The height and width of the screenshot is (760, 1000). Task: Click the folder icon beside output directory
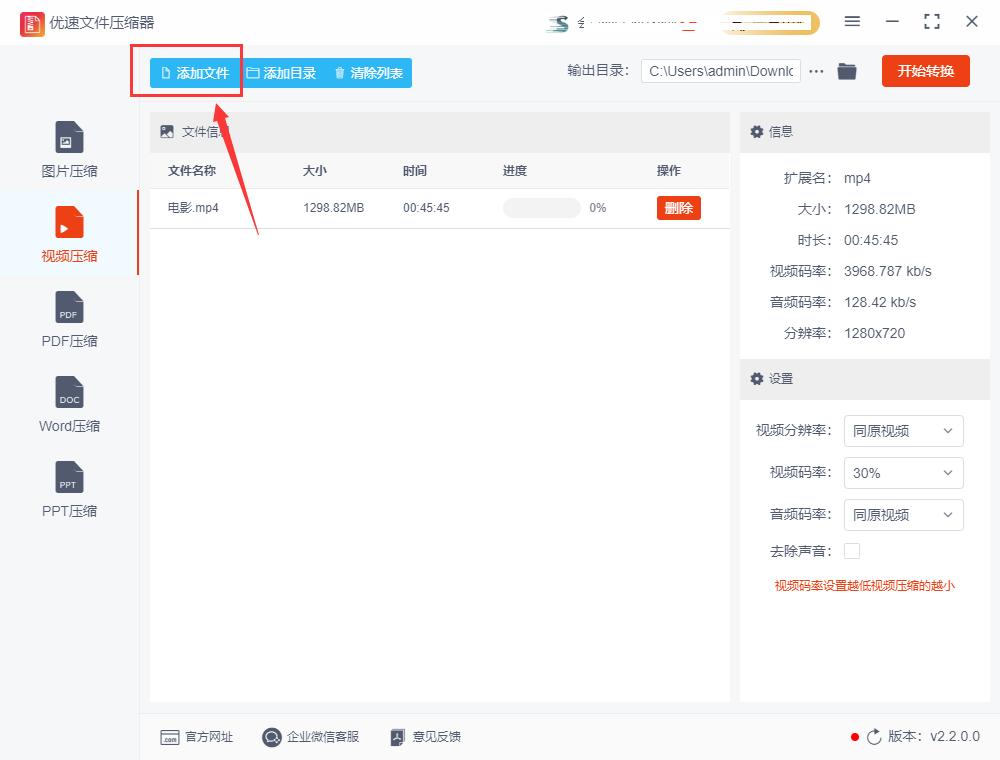coord(847,71)
